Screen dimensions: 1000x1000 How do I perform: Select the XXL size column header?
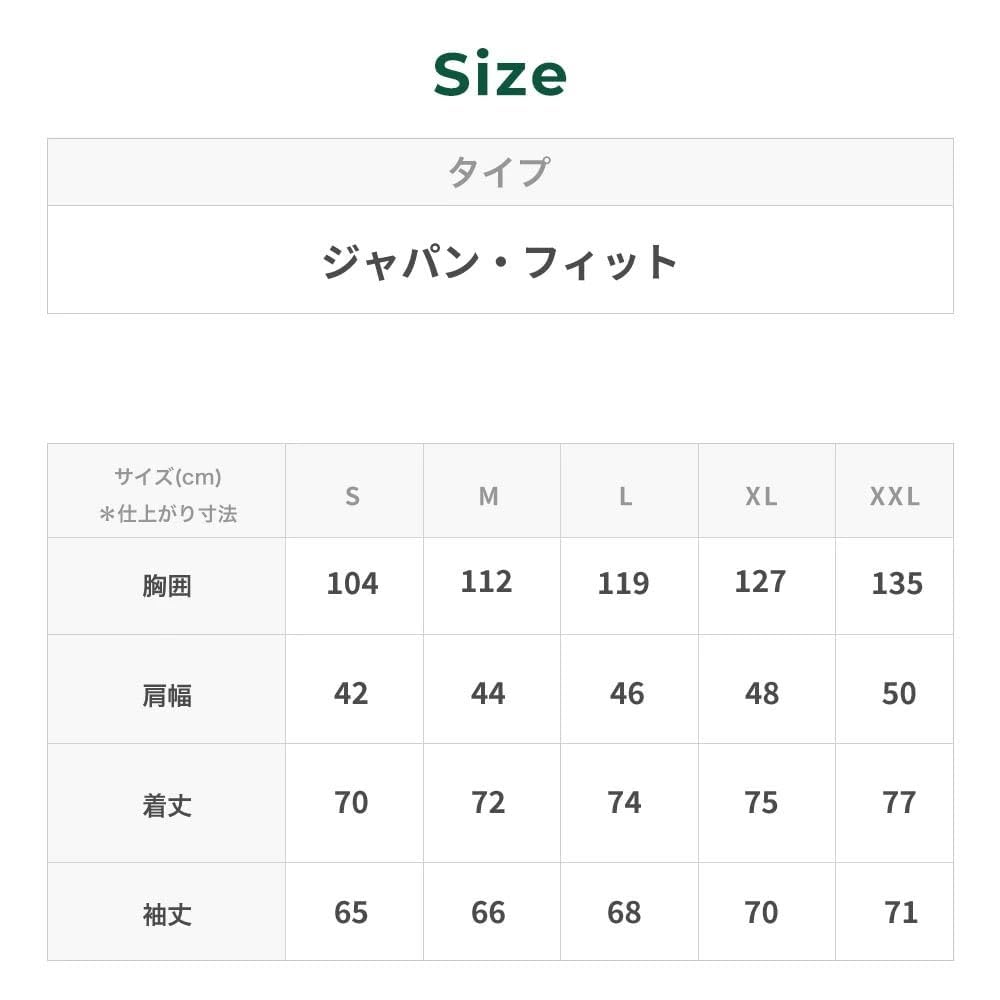click(x=895, y=496)
